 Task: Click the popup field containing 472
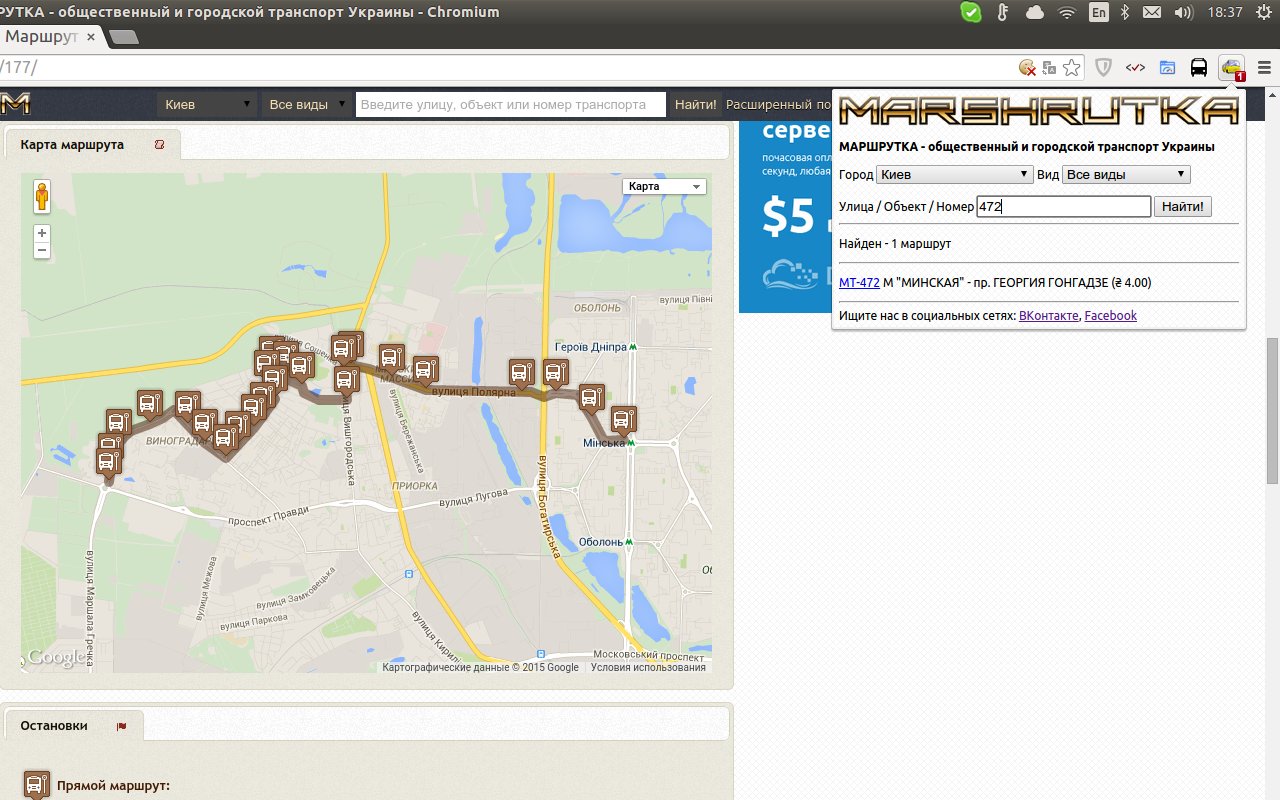(1064, 206)
